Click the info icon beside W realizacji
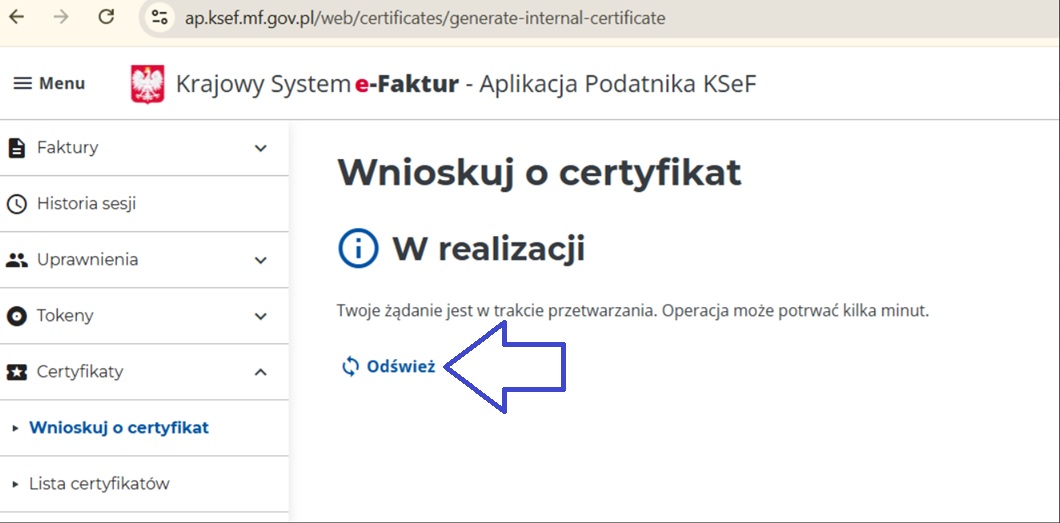 point(358,249)
